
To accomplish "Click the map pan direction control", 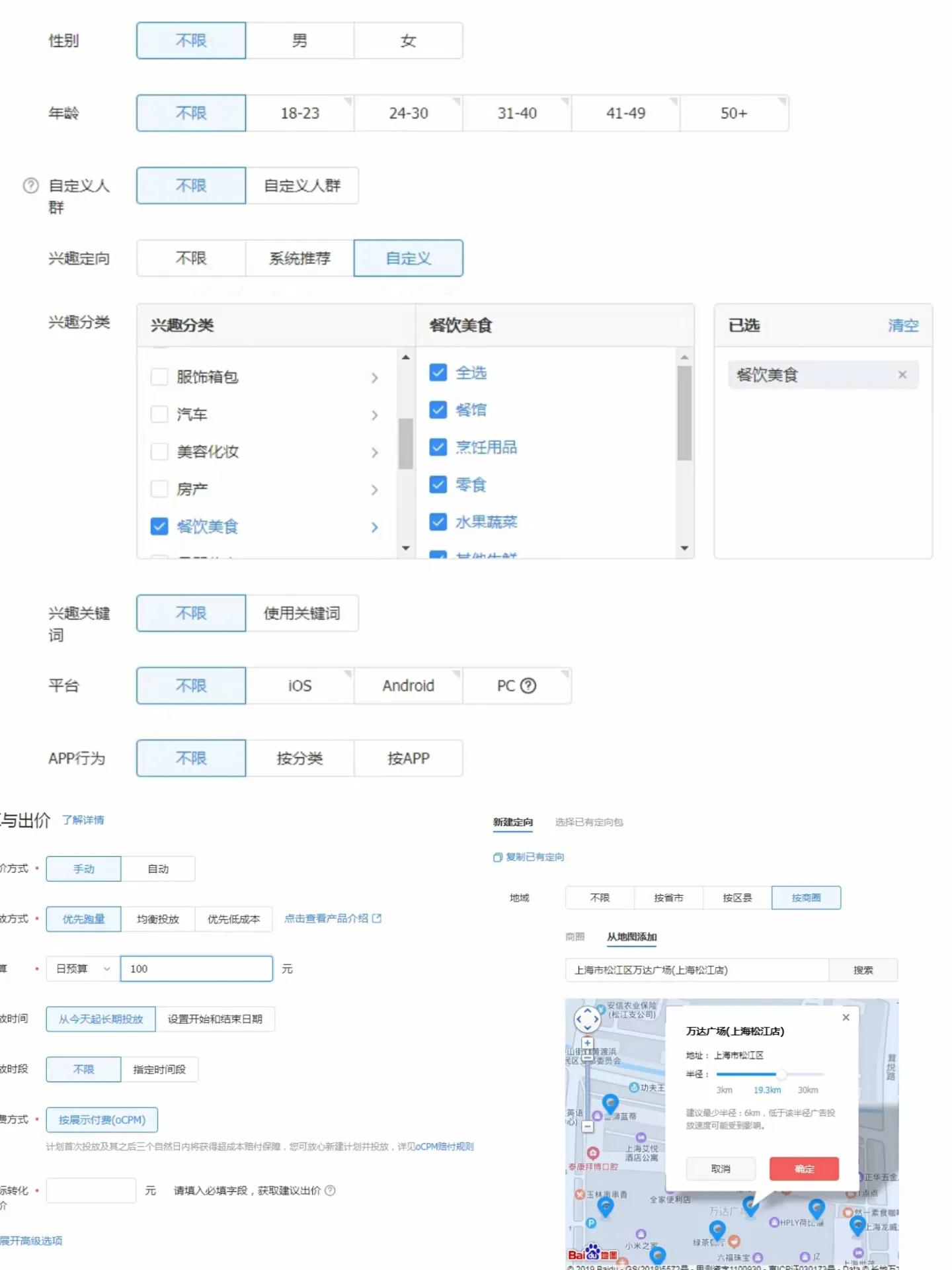I will point(587,1019).
